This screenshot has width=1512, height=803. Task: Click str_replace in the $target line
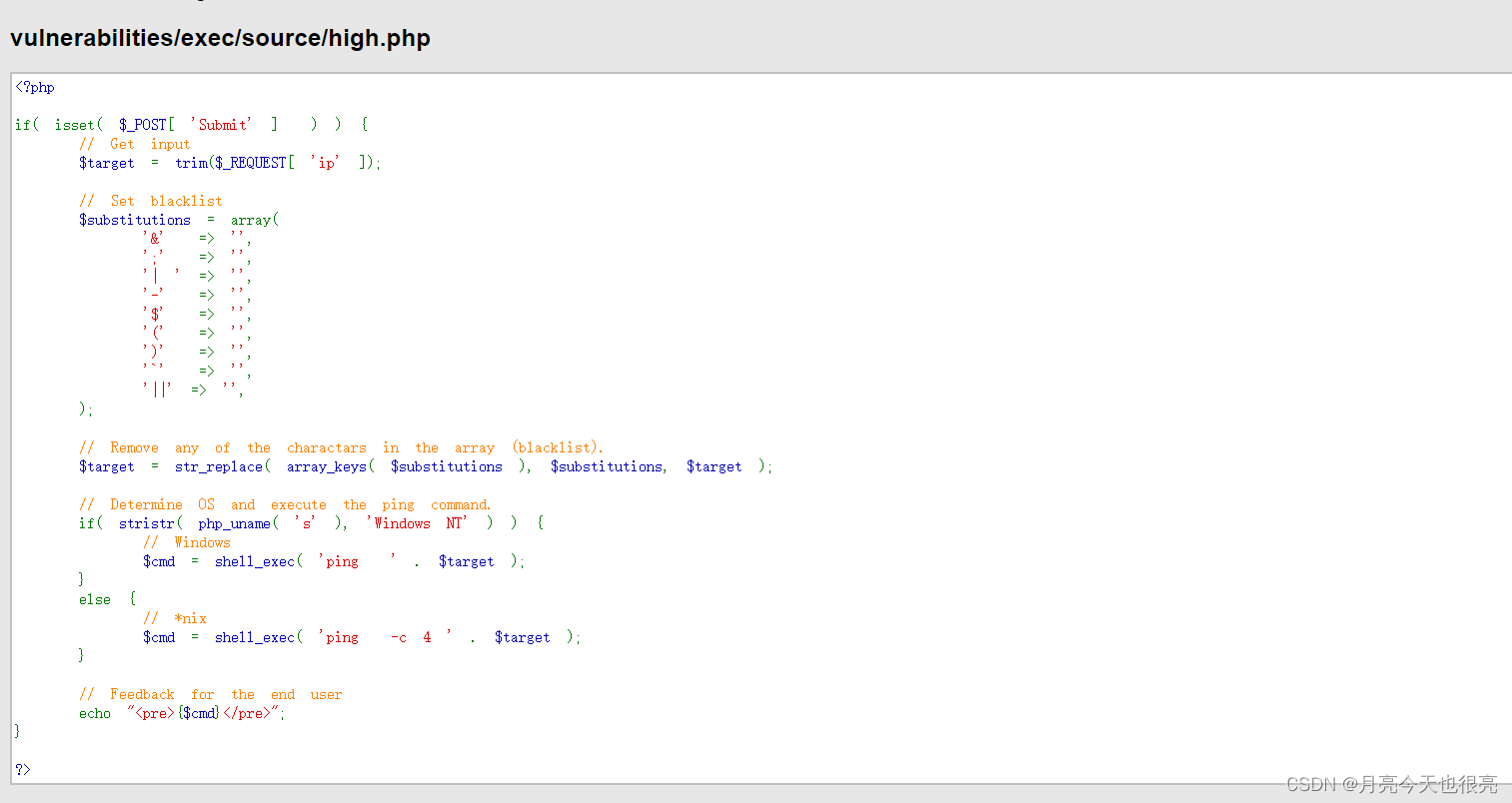tap(219, 466)
